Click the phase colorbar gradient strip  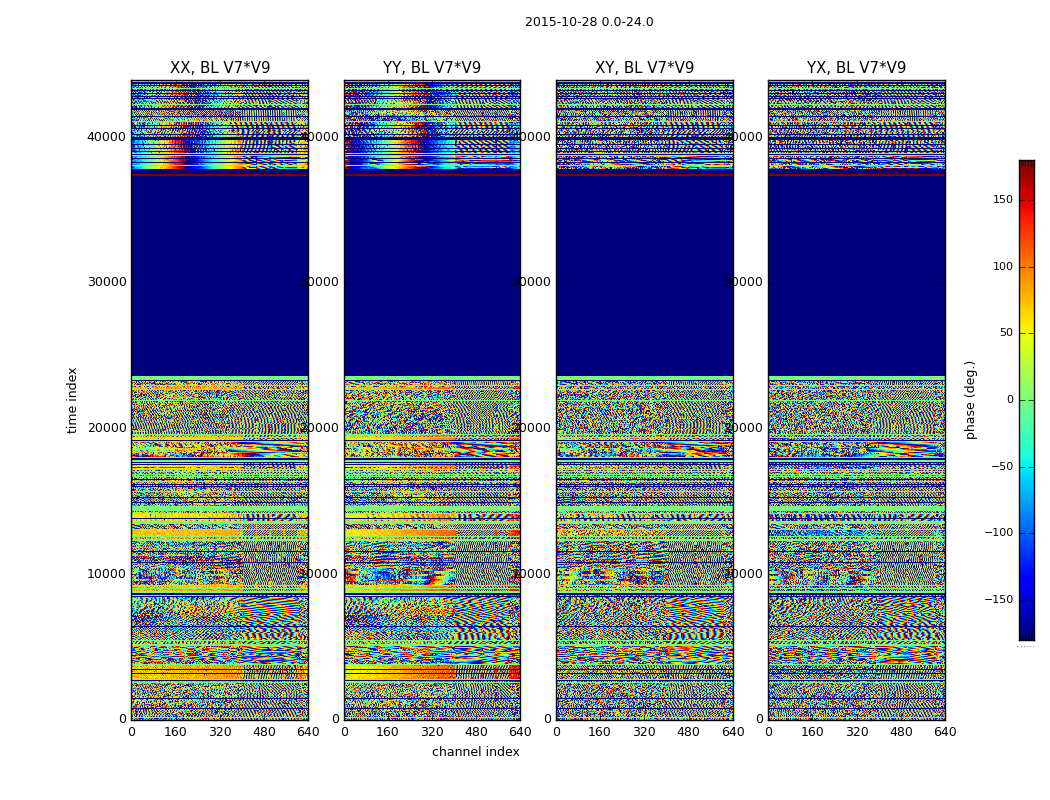(x=1027, y=400)
